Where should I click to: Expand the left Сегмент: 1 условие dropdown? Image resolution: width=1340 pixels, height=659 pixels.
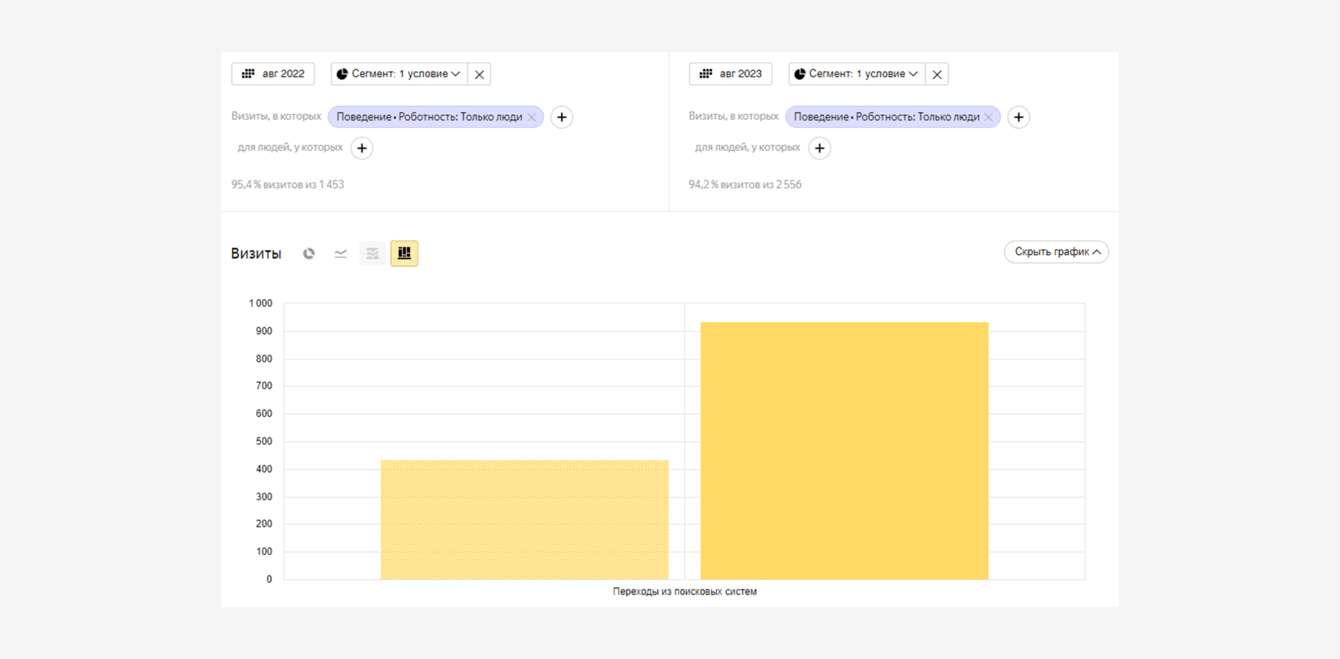399,74
